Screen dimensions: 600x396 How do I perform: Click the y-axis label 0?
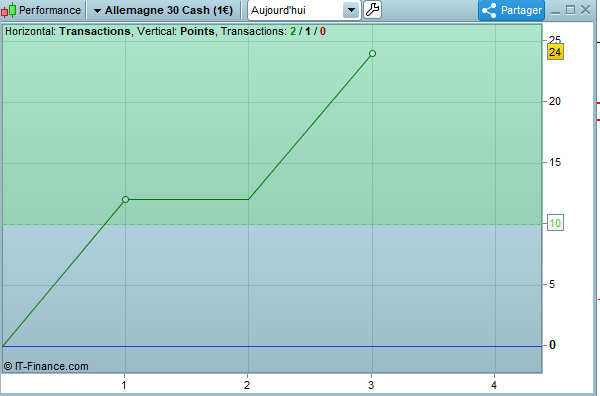552,345
